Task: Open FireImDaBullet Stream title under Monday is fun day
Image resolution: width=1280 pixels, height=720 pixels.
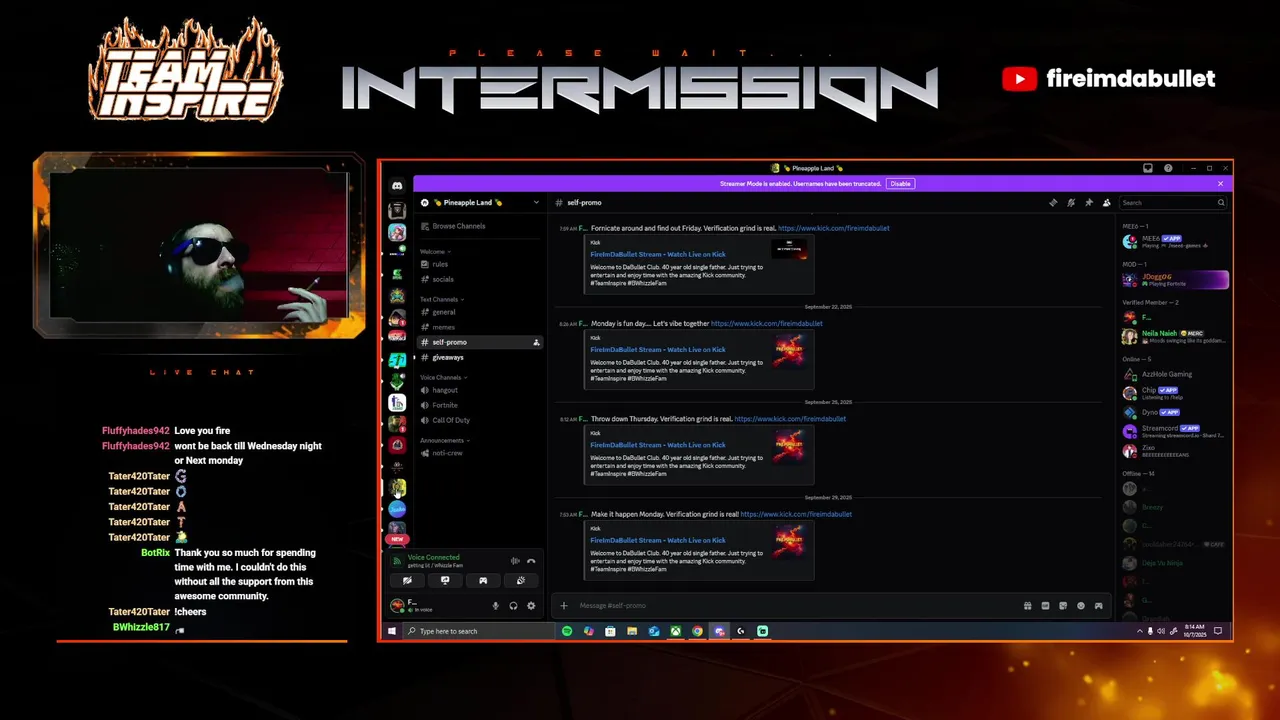Action: [658, 350]
